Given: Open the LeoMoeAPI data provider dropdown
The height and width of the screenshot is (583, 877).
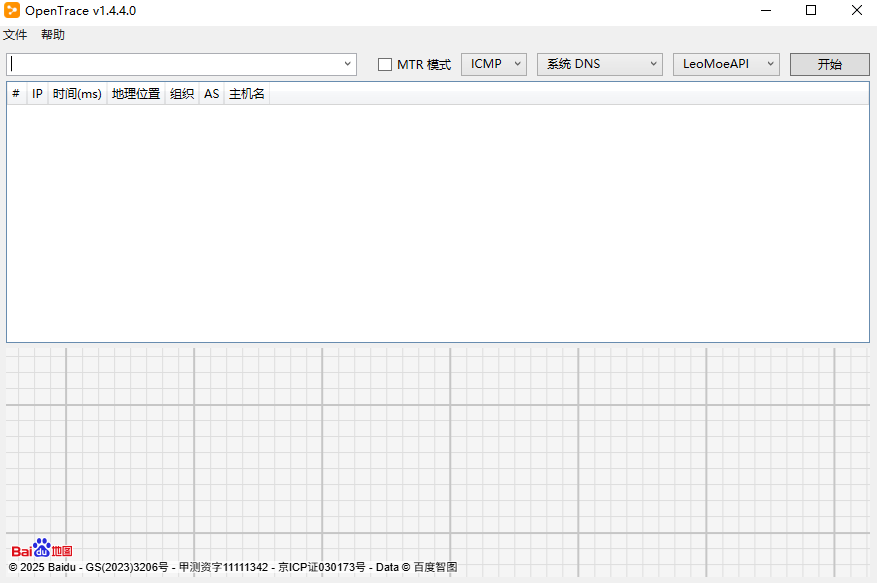Looking at the screenshot, I should (726, 64).
